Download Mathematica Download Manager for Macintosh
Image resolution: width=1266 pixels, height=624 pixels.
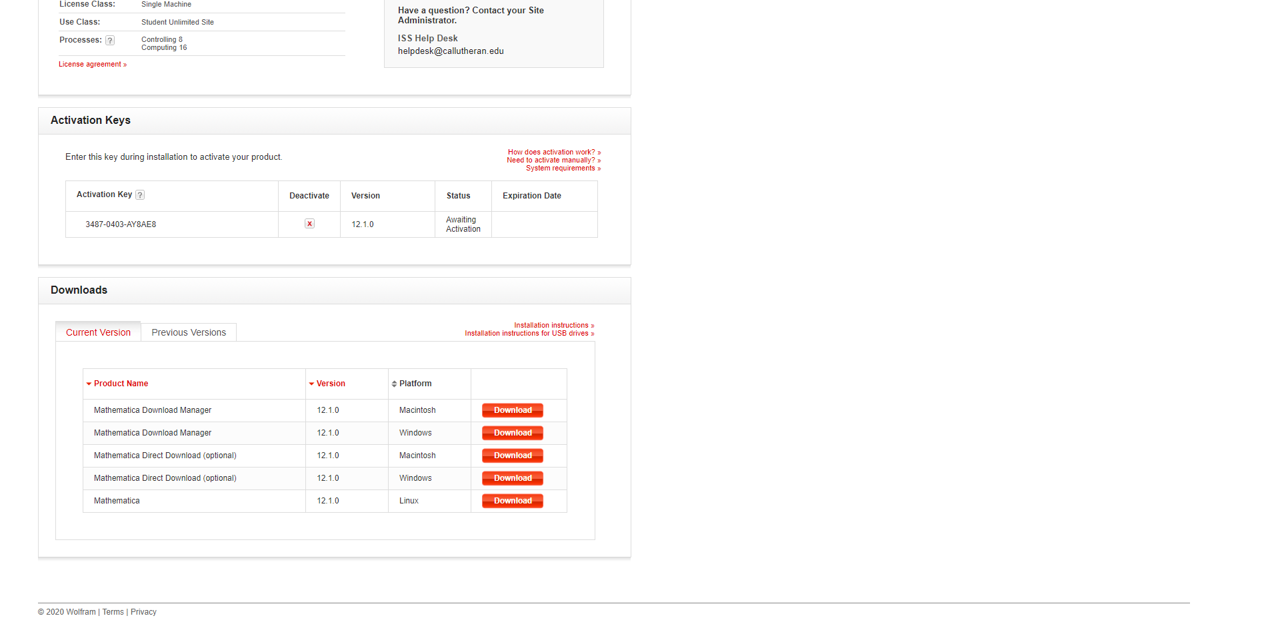pos(512,411)
